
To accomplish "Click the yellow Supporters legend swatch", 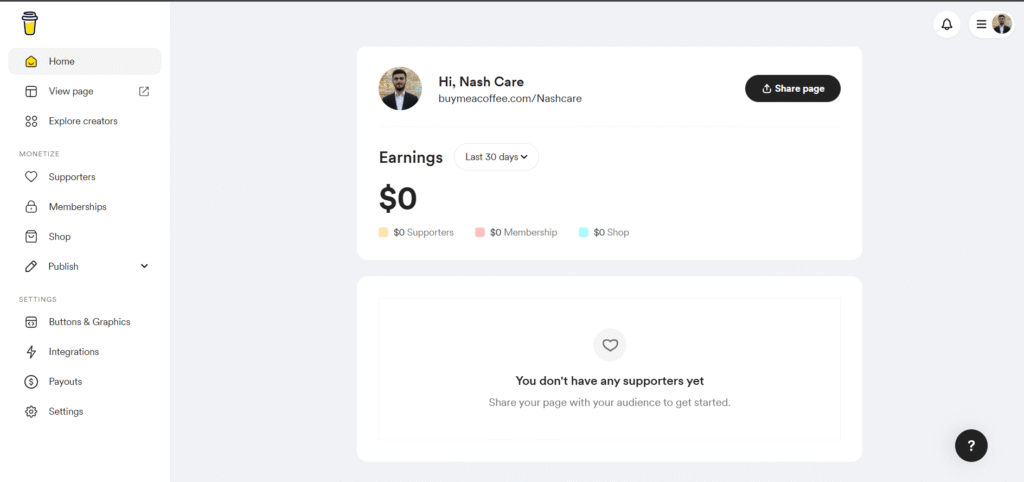I will (x=384, y=232).
